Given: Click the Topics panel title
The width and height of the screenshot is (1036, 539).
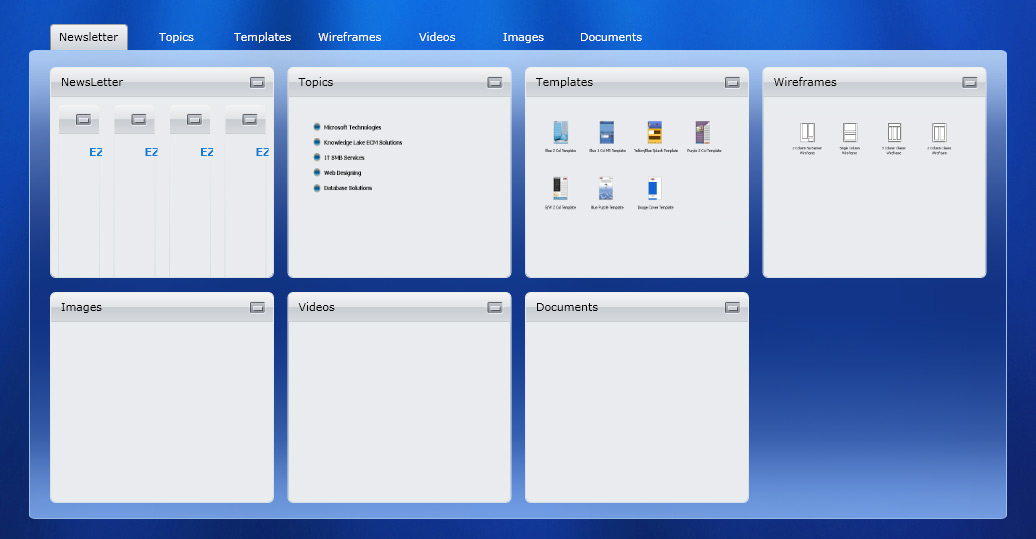Looking at the screenshot, I should 316,83.
